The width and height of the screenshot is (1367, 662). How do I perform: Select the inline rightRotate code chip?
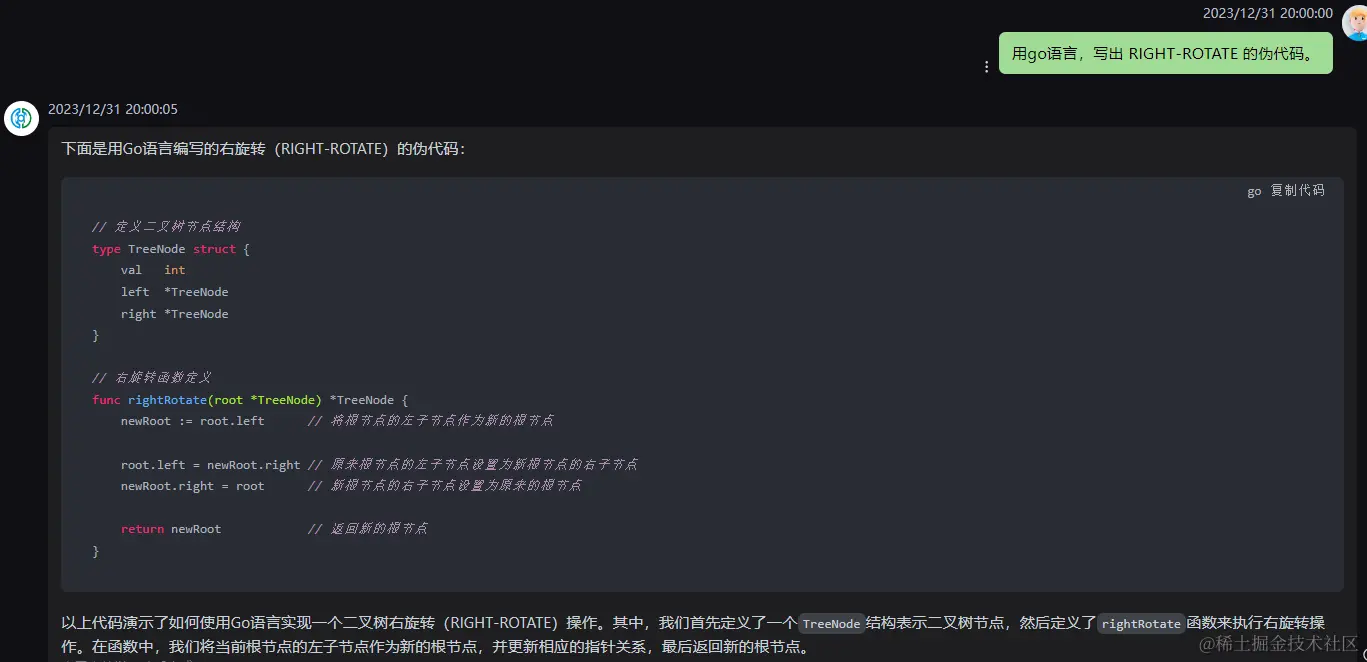click(x=1141, y=623)
